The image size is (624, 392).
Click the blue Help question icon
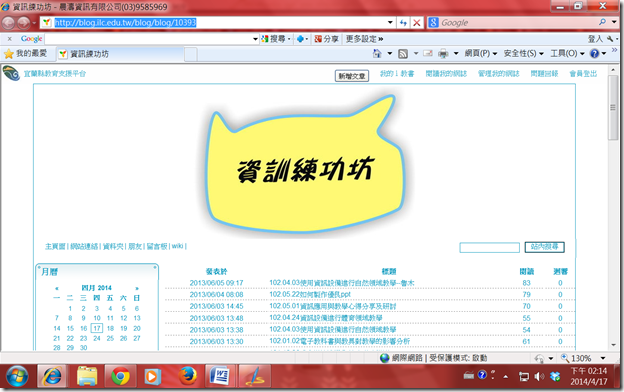click(x=595, y=53)
